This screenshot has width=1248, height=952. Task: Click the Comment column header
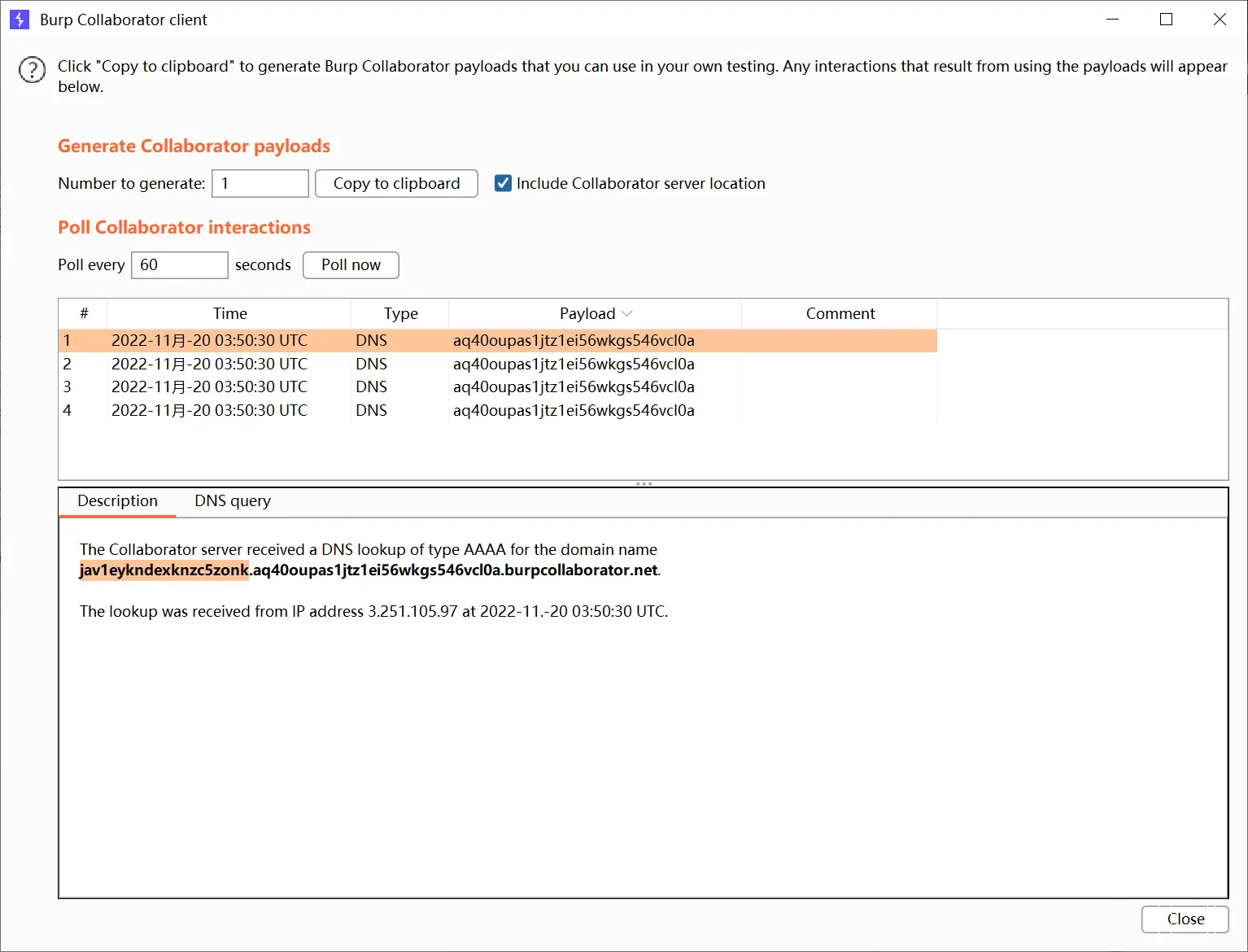(840, 314)
